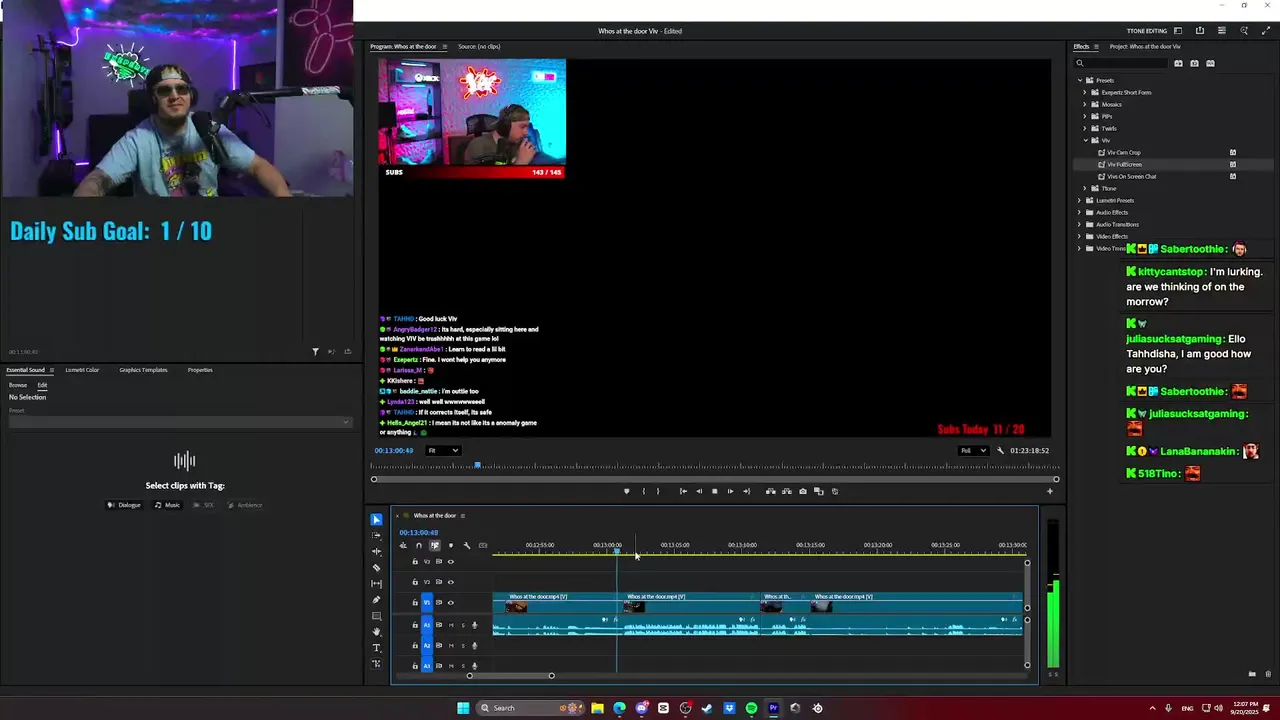Open Comparison View in program monitor
Screen dimensions: 1280x720
818,491
